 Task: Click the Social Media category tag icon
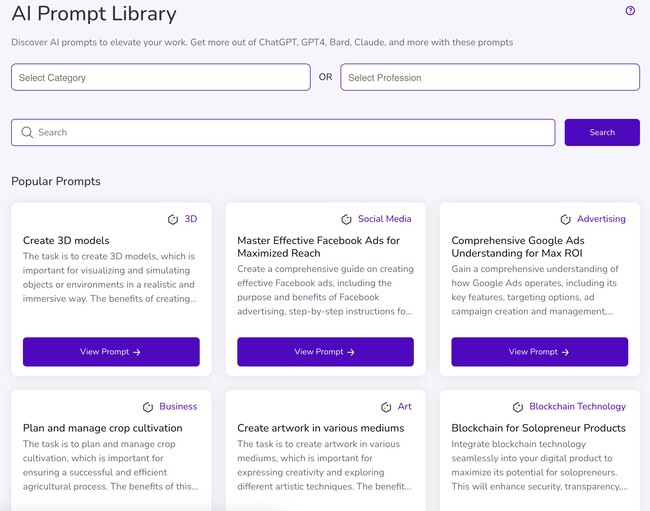pyautogui.click(x=346, y=219)
